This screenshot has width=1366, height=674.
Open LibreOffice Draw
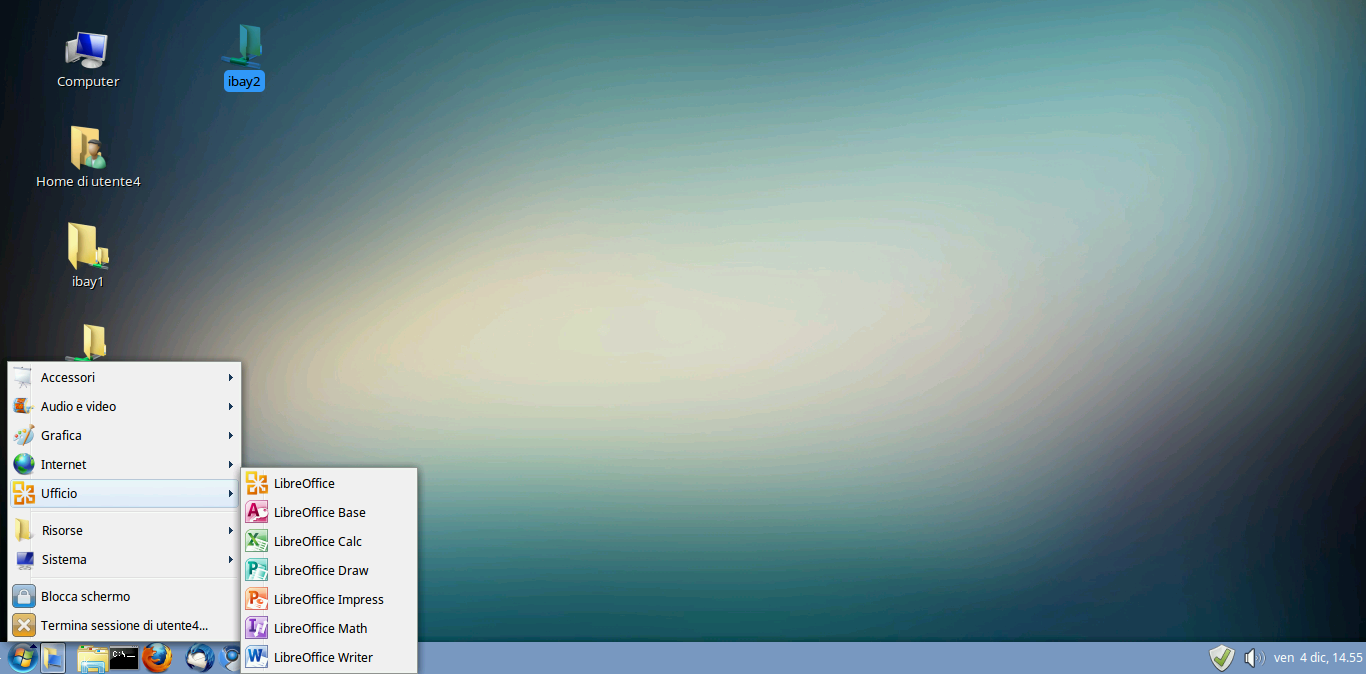pos(329,570)
